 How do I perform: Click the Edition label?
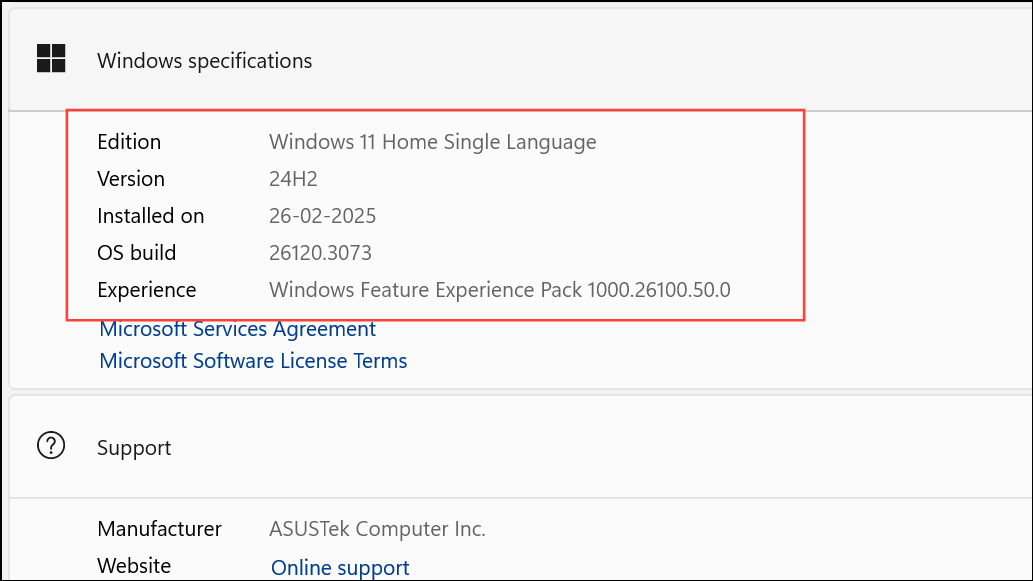coord(129,142)
